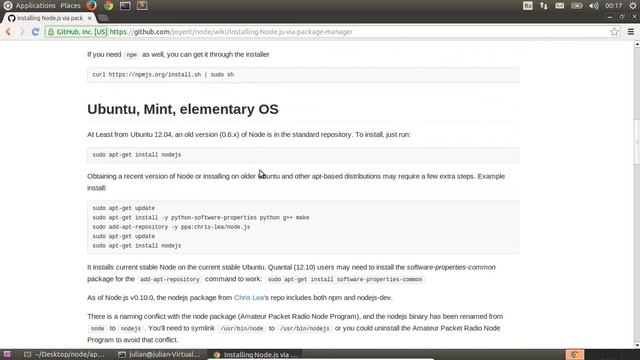Screen dimensions: 640x360
Task: Minimize the browser window
Action: tap(610, 17)
